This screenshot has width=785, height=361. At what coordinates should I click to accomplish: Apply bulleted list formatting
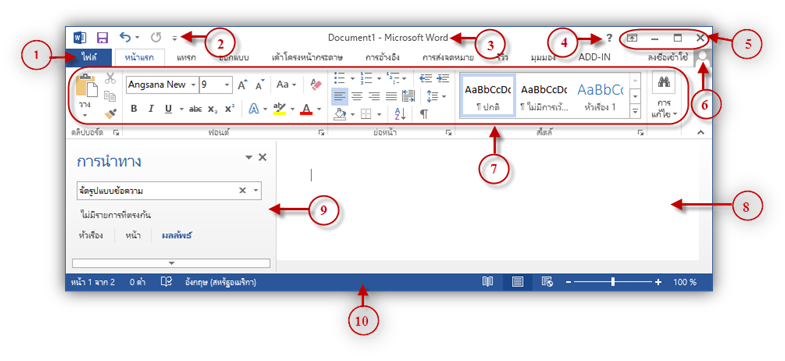pyautogui.click(x=340, y=79)
